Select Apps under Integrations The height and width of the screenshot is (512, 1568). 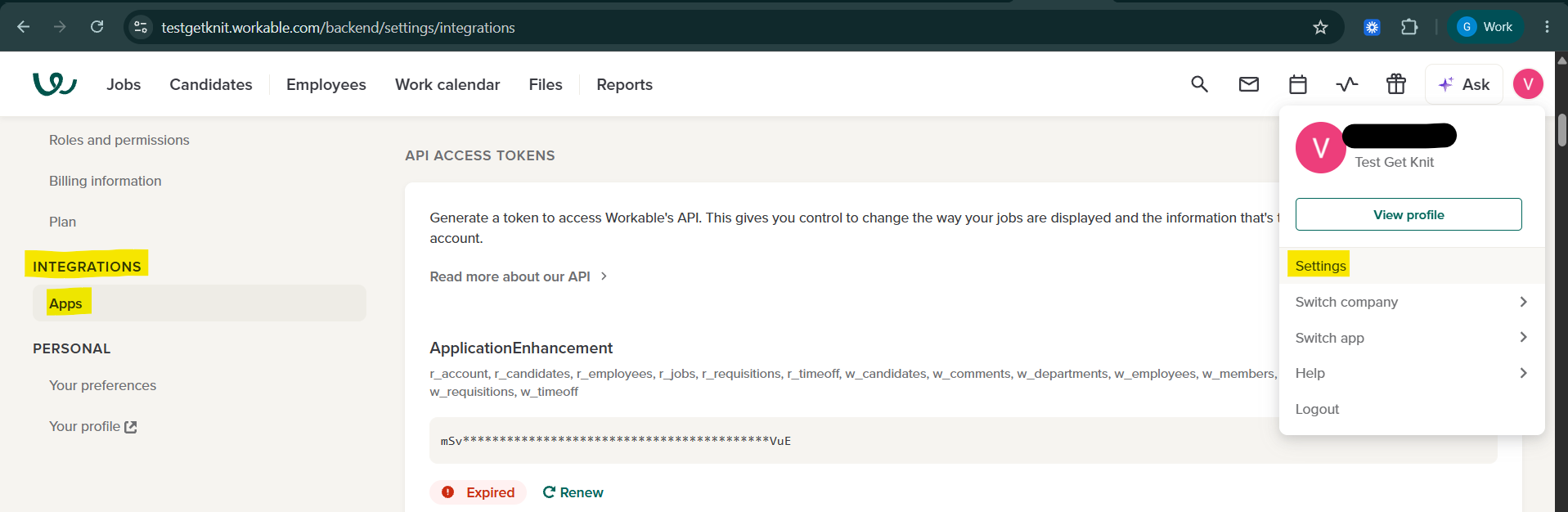click(200, 303)
